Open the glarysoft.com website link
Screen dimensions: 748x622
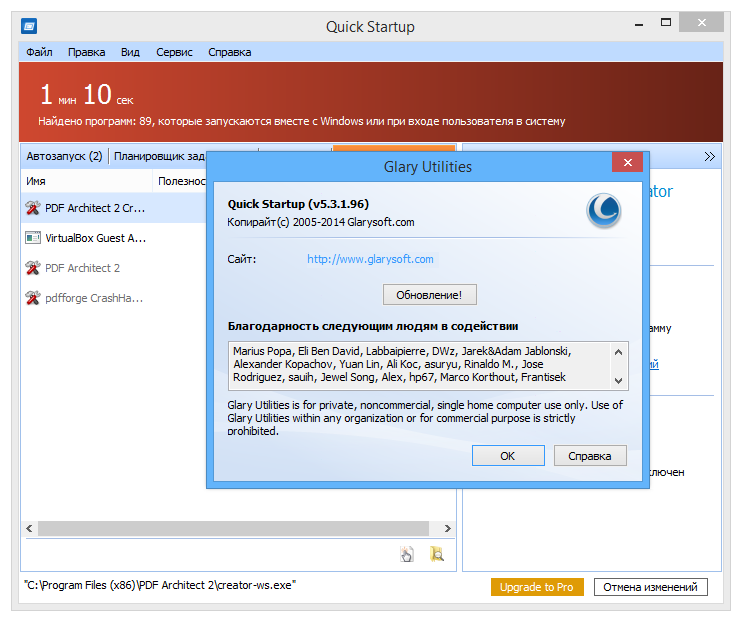point(370,259)
